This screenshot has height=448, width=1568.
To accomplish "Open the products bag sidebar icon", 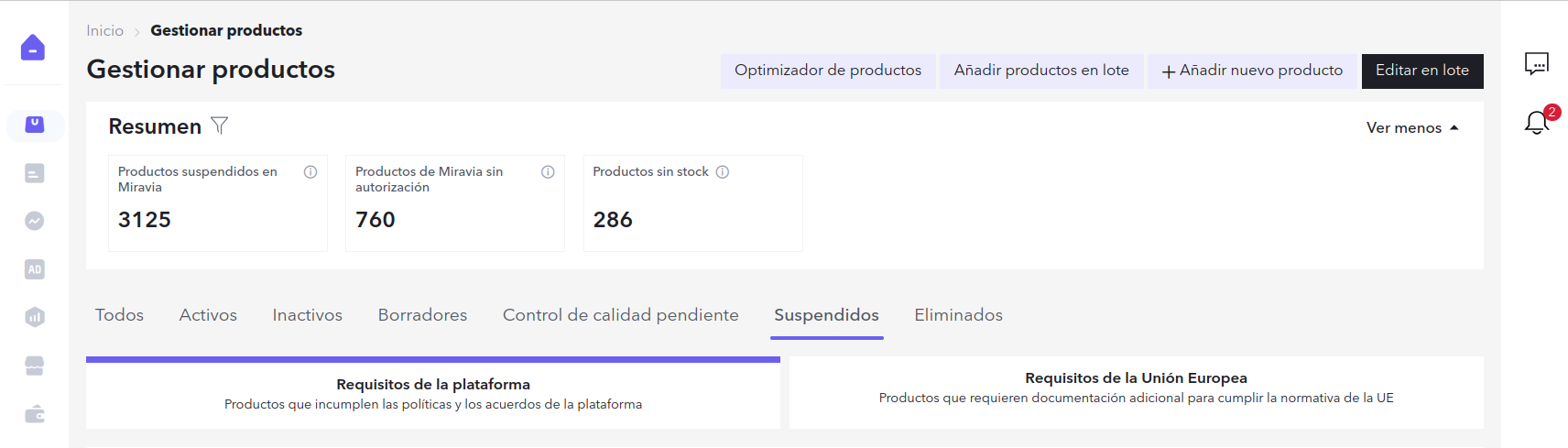I will point(35,125).
